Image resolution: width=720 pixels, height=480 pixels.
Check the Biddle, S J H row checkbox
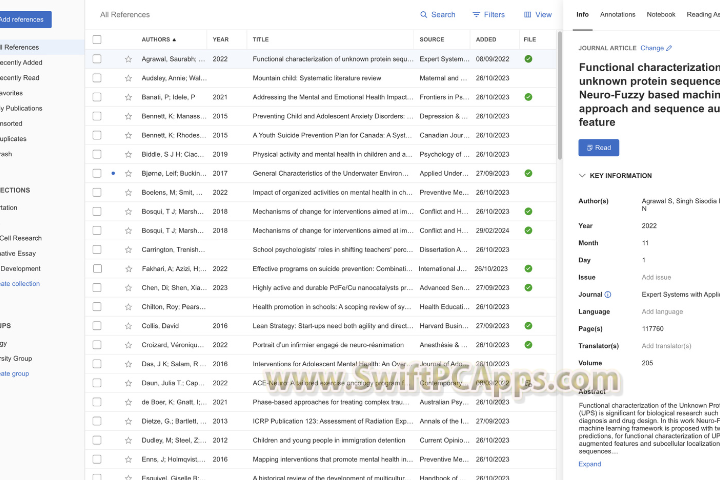point(97,154)
